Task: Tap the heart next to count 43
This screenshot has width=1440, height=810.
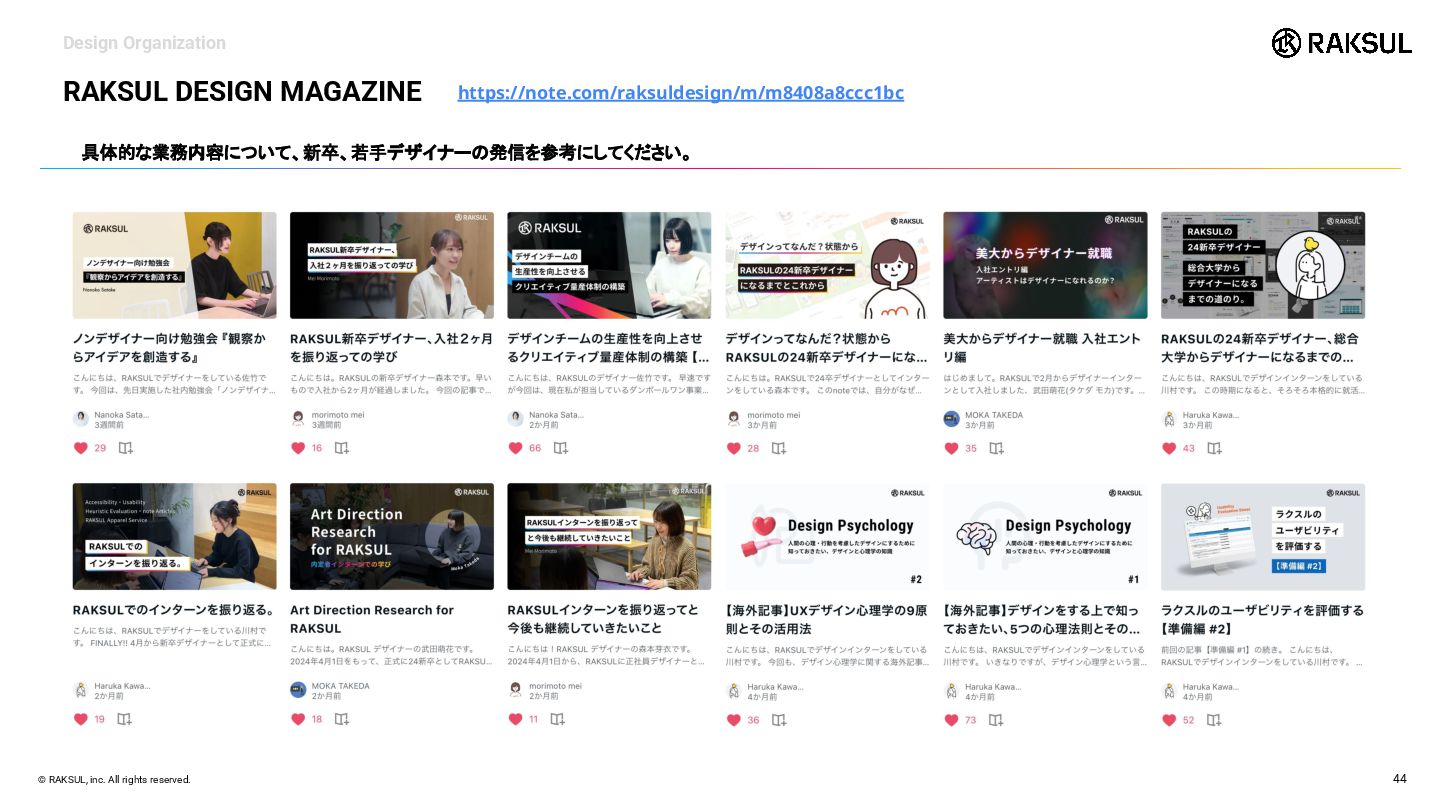Action: tap(1169, 448)
